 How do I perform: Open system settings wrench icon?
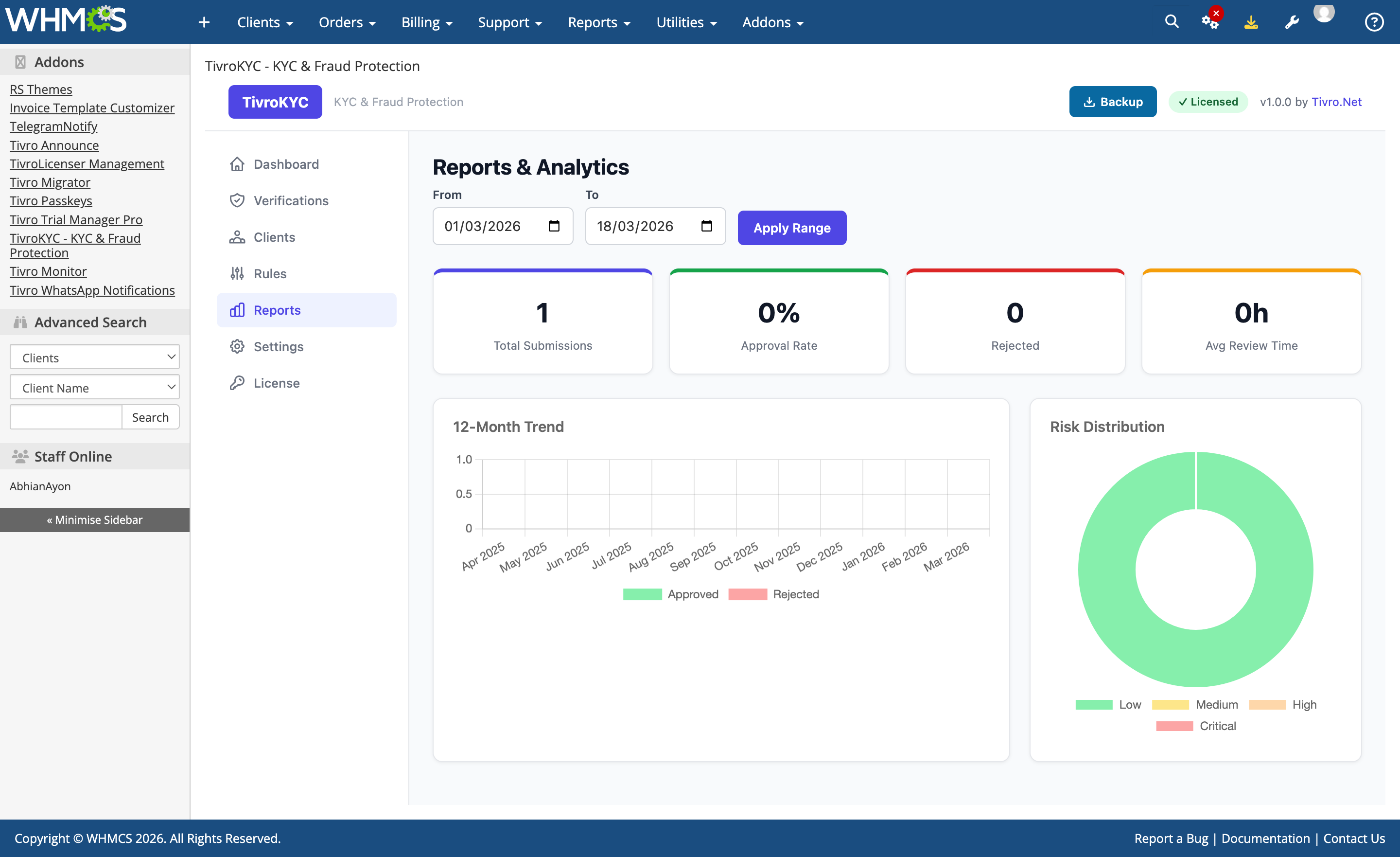tap(1292, 22)
